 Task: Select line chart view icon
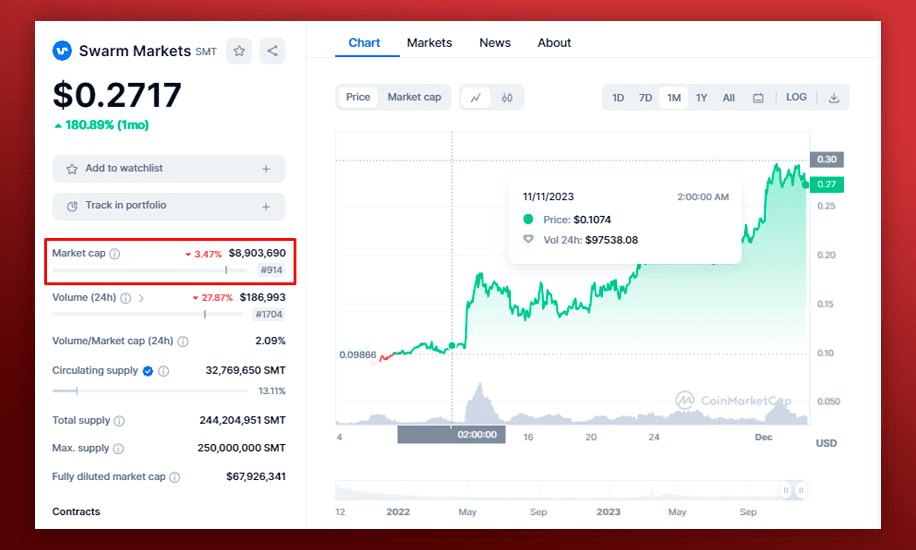[476, 98]
